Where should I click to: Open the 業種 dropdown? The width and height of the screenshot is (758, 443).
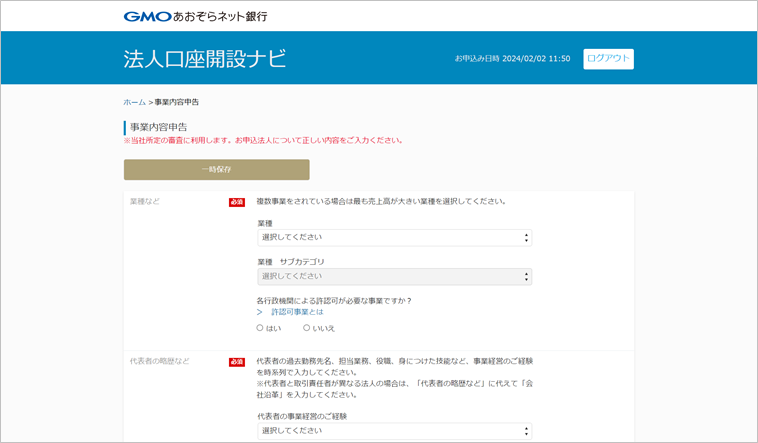point(394,238)
